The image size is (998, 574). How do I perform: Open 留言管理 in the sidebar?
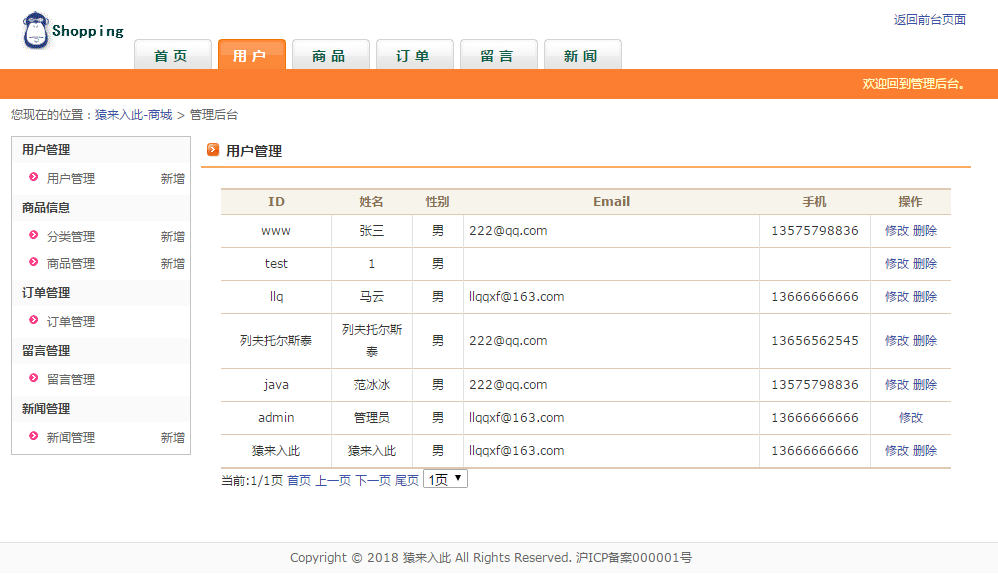(71, 379)
